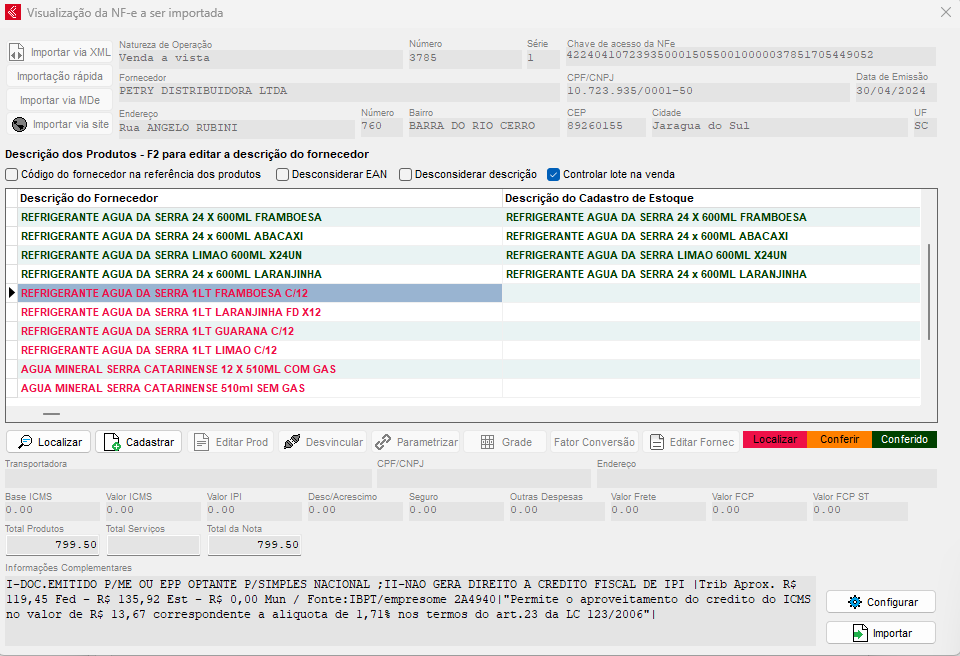The image size is (960, 656).
Task: Click the Importar via site globe icon
Action: 20,125
